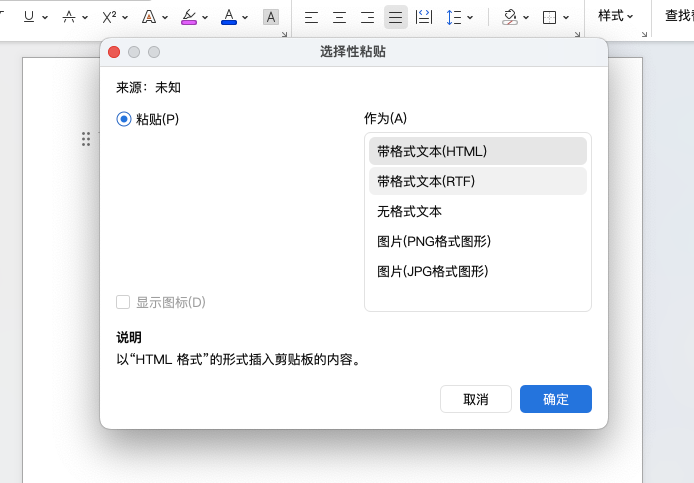Select 无格式文本 format option
Viewport: 694px width, 483px height.
click(x=478, y=211)
